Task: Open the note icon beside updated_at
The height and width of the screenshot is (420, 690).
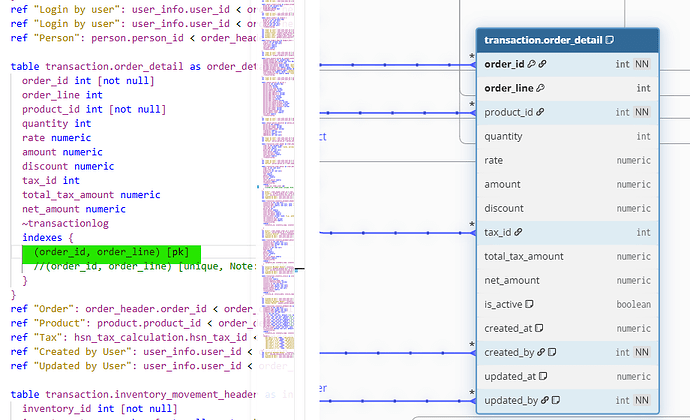Action: [543, 376]
